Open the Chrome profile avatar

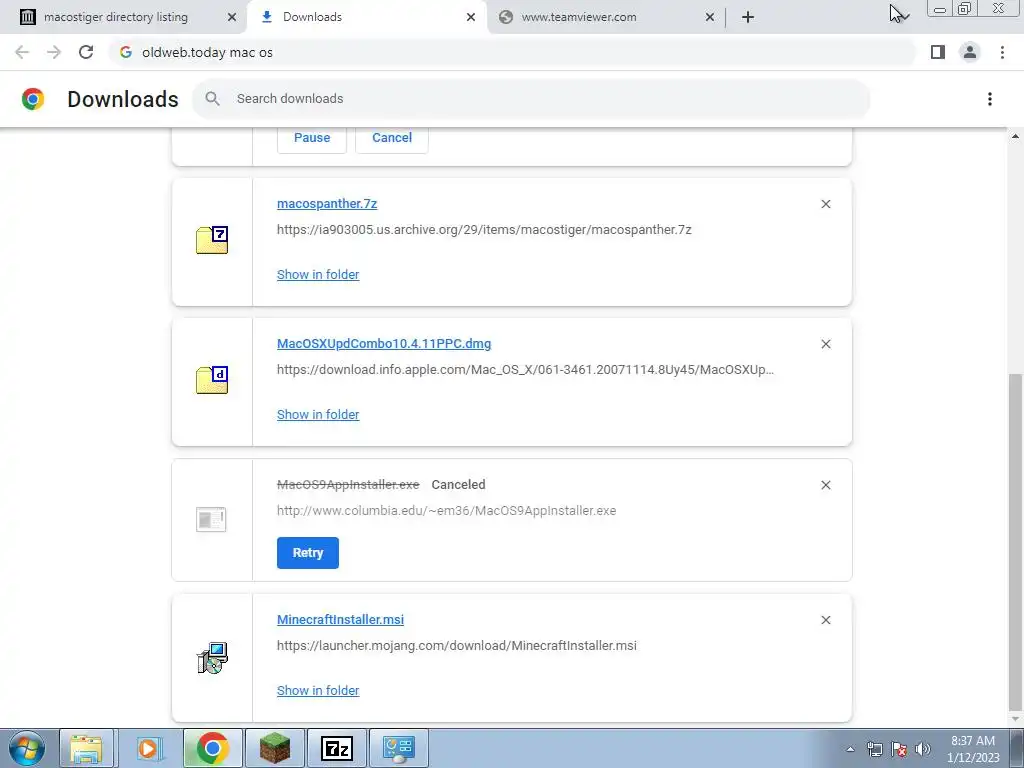(970, 52)
